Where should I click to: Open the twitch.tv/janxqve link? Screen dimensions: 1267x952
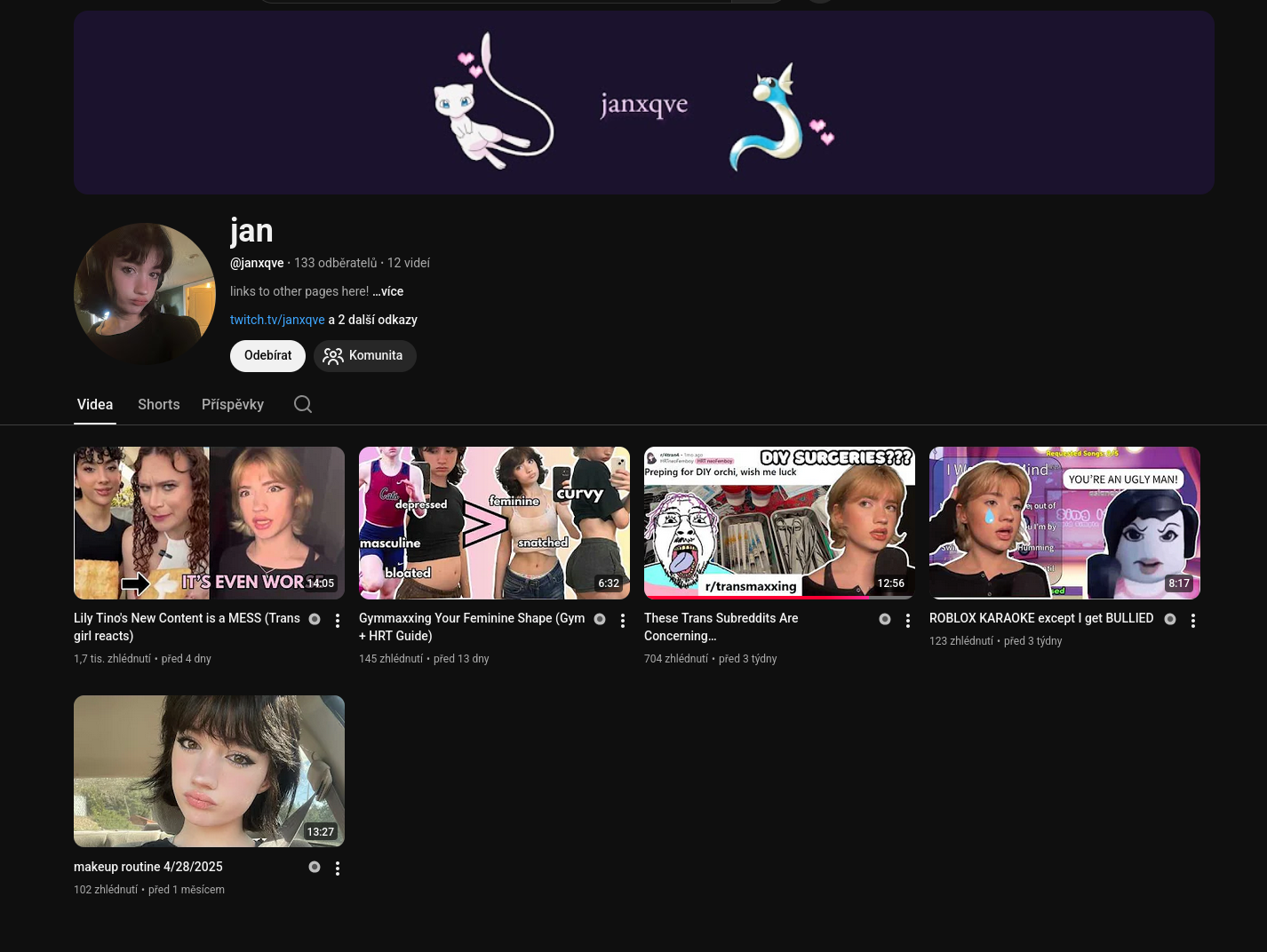(277, 320)
